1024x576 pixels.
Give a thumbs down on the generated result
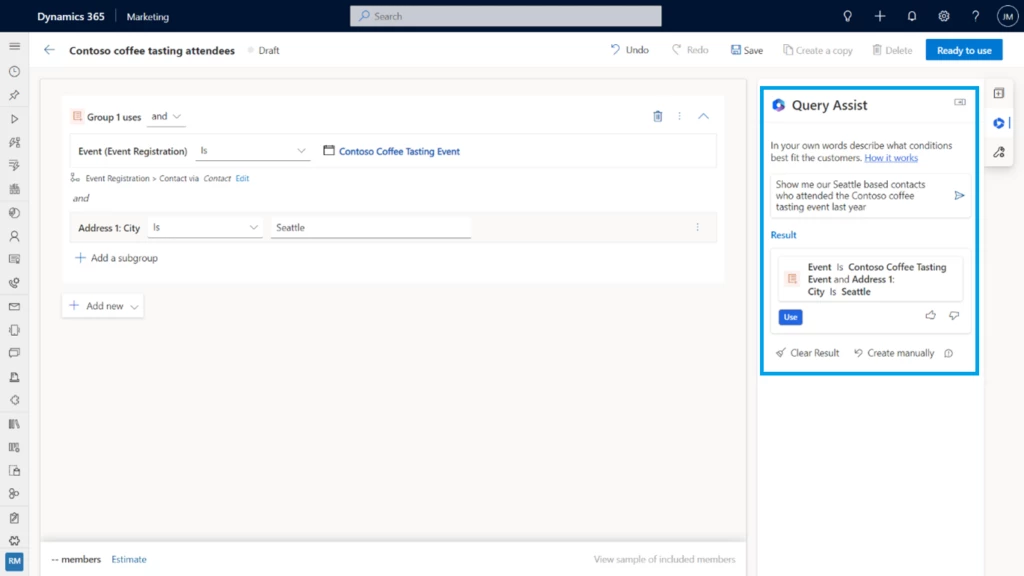954,314
